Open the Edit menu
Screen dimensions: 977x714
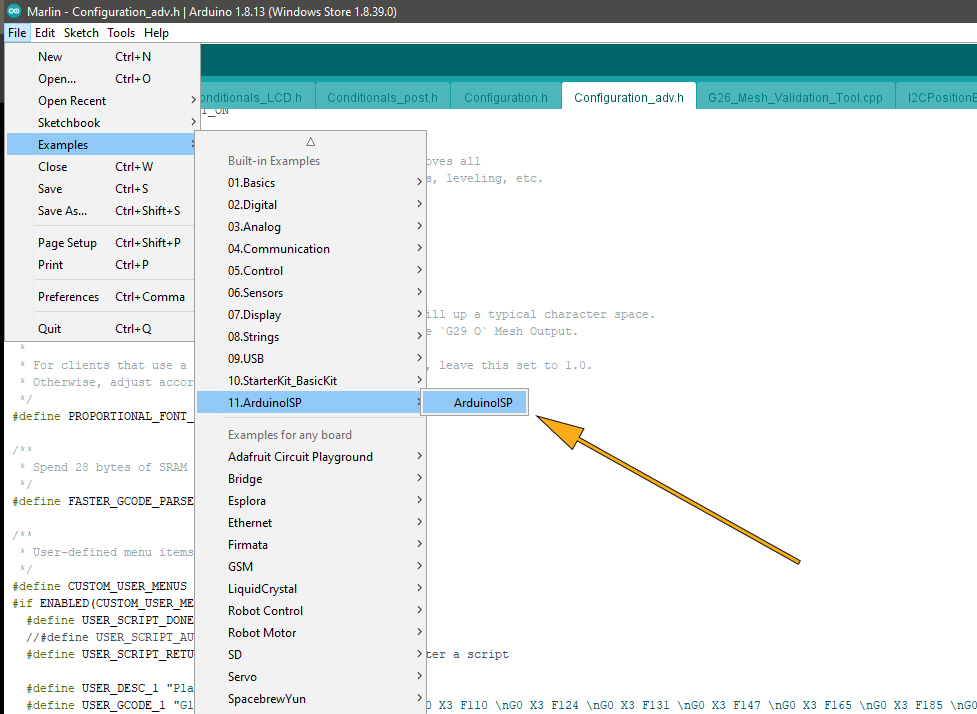pyautogui.click(x=44, y=32)
